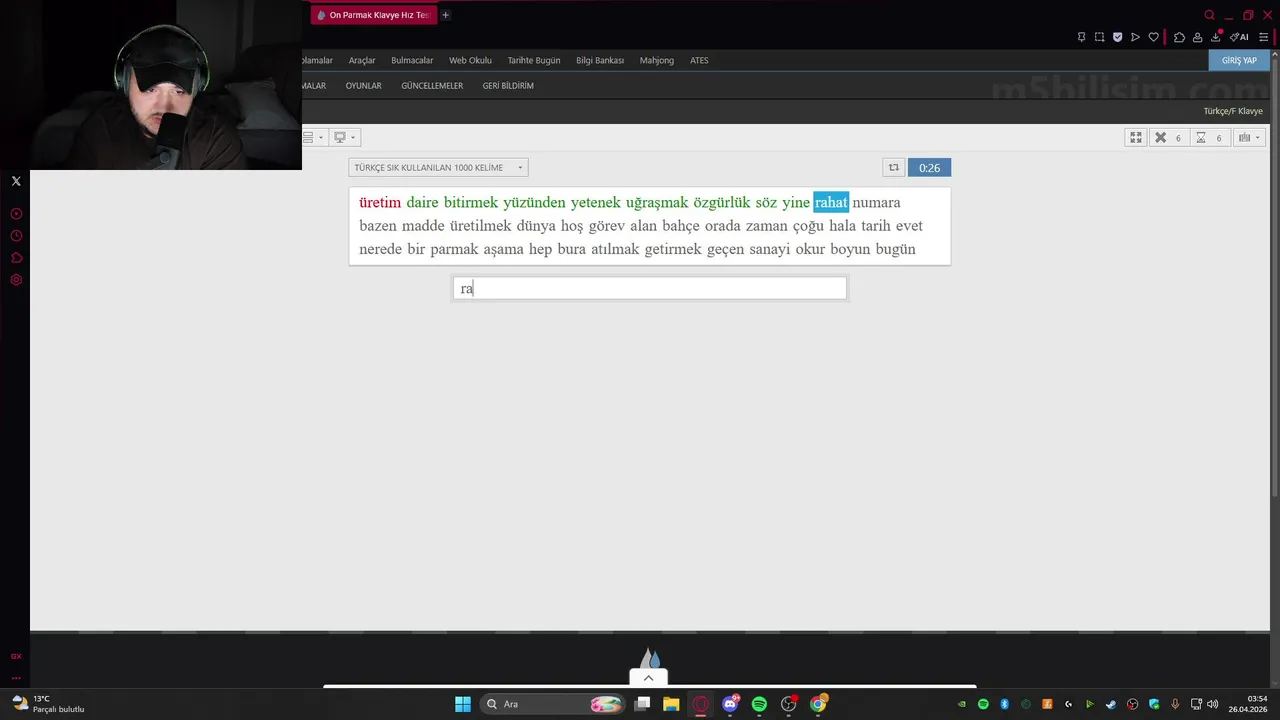Open the Araçlar menu

362,60
